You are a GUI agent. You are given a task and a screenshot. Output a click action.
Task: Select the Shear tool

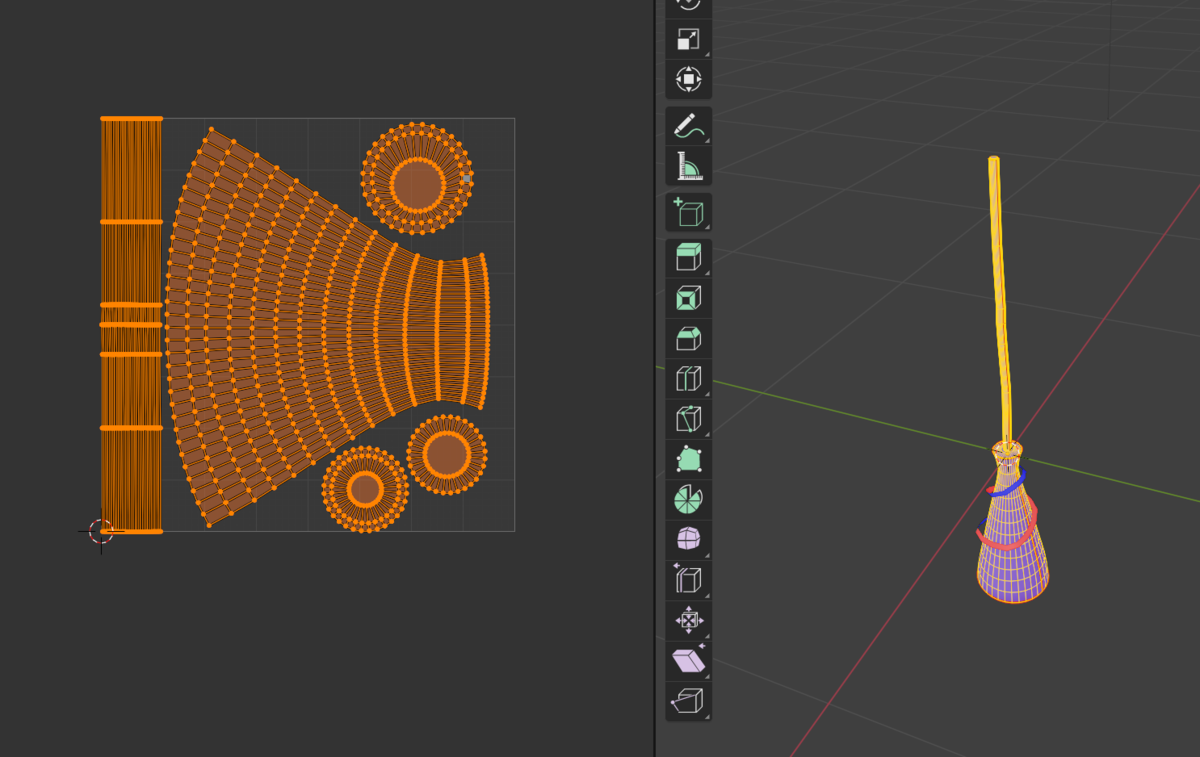point(686,661)
